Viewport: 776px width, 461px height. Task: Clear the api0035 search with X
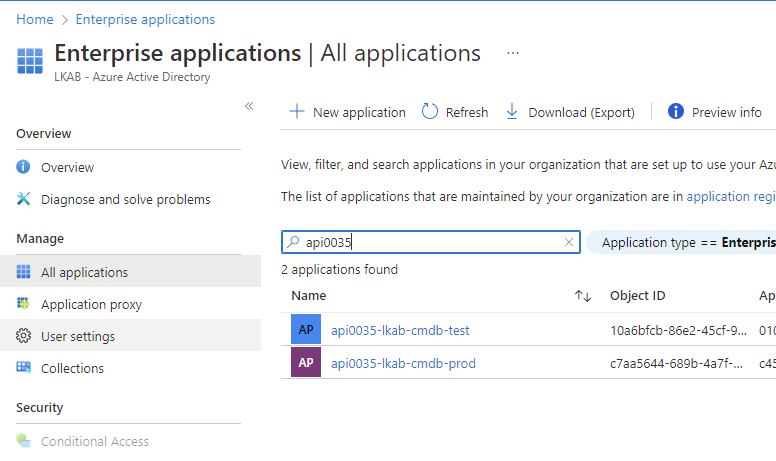[569, 242]
